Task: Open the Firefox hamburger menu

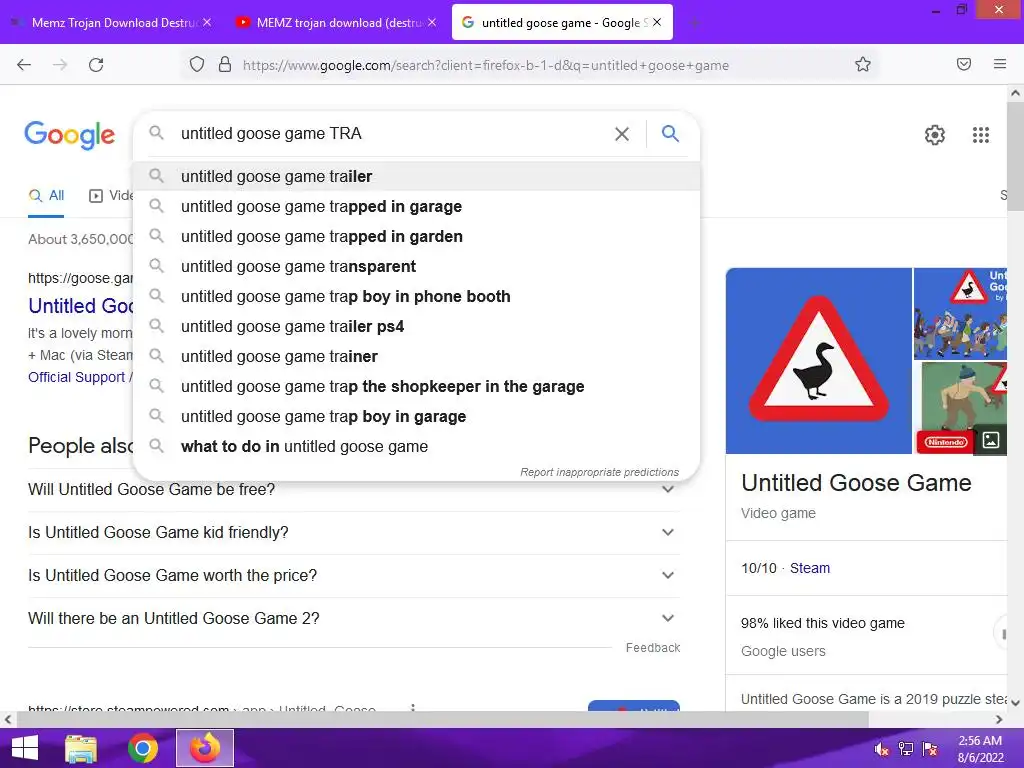Action: 1000,64
